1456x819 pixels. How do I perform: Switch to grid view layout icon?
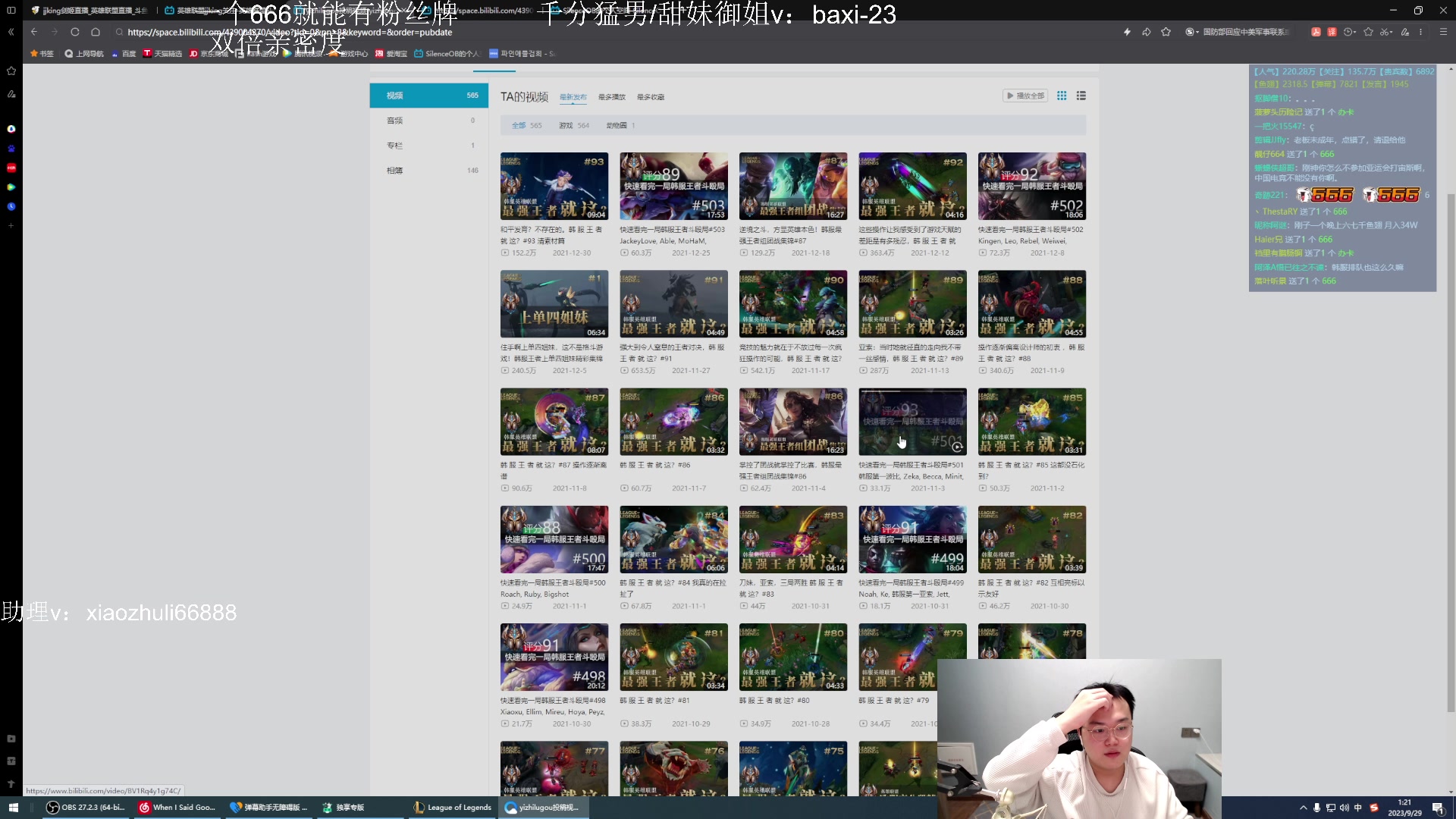1062,96
